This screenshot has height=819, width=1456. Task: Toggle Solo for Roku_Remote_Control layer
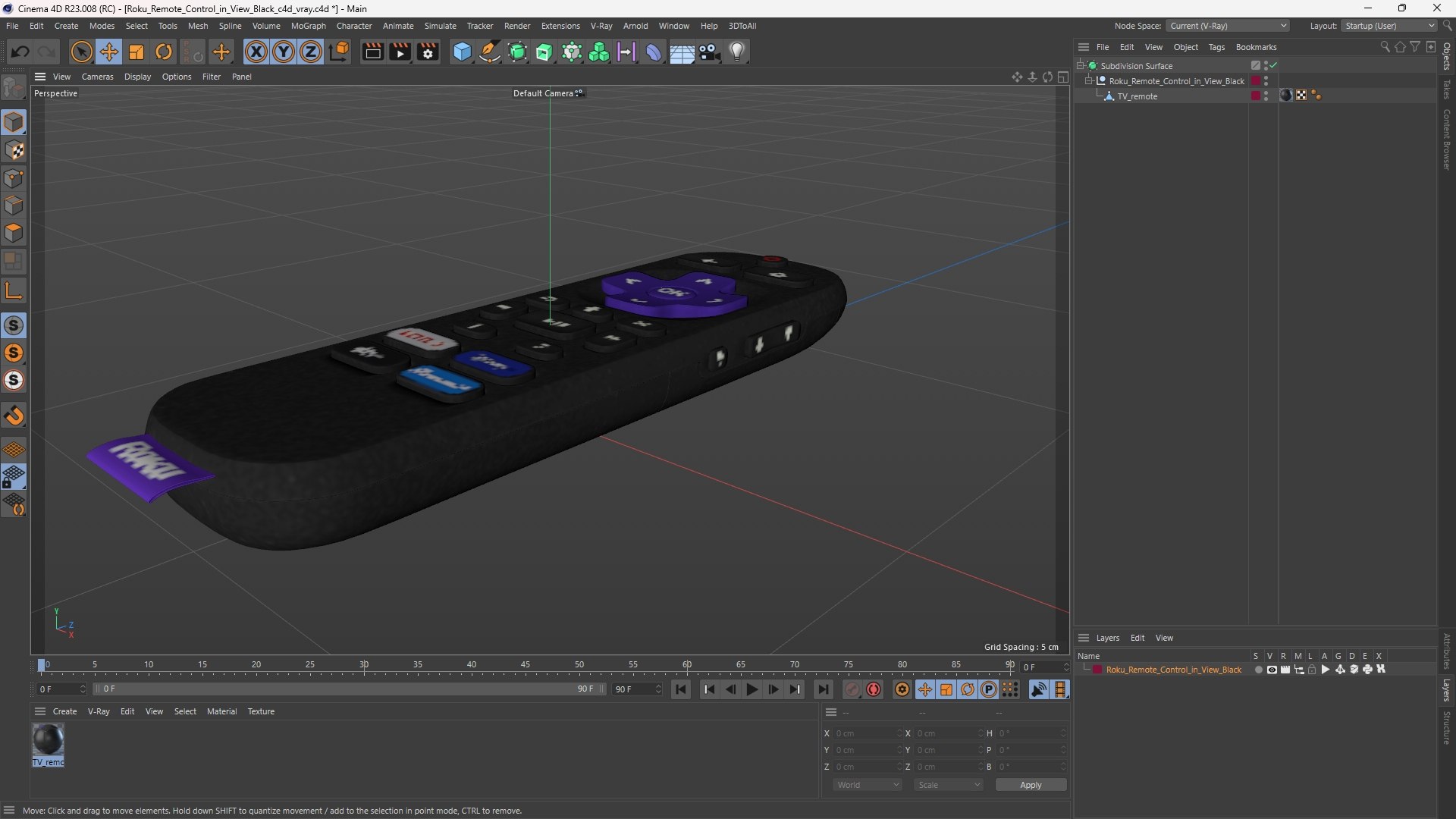pos(1258,670)
